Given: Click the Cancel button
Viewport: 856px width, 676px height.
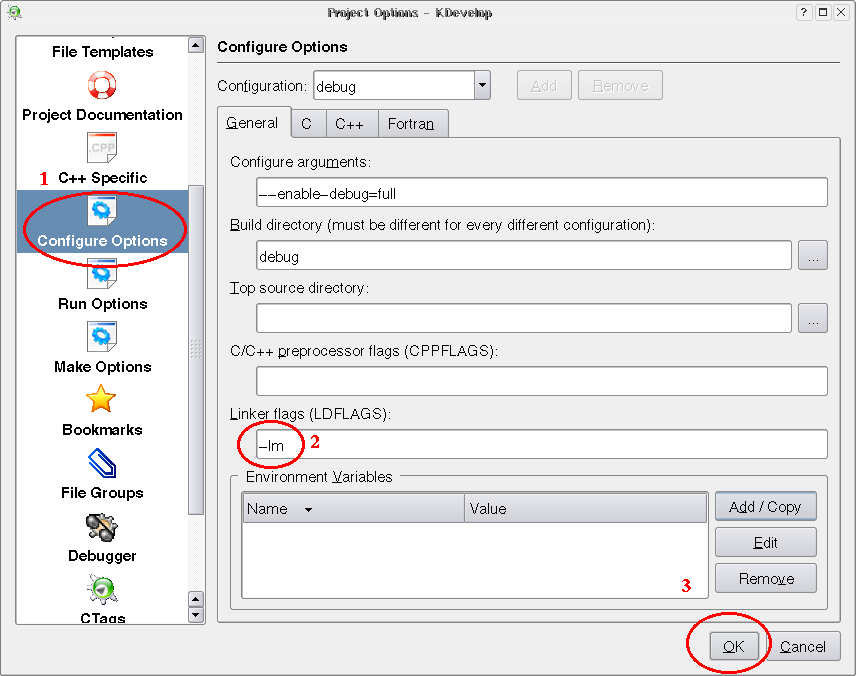Looking at the screenshot, I should click(802, 647).
